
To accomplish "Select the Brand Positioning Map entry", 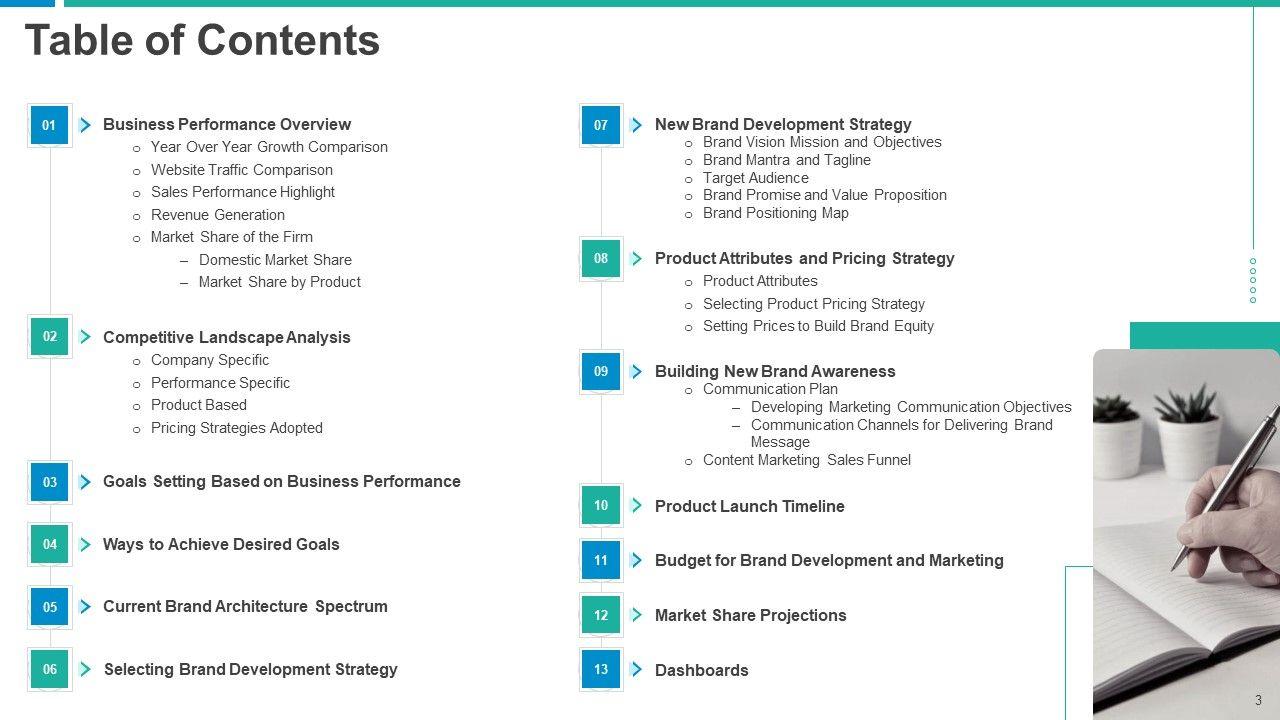I will [x=775, y=213].
